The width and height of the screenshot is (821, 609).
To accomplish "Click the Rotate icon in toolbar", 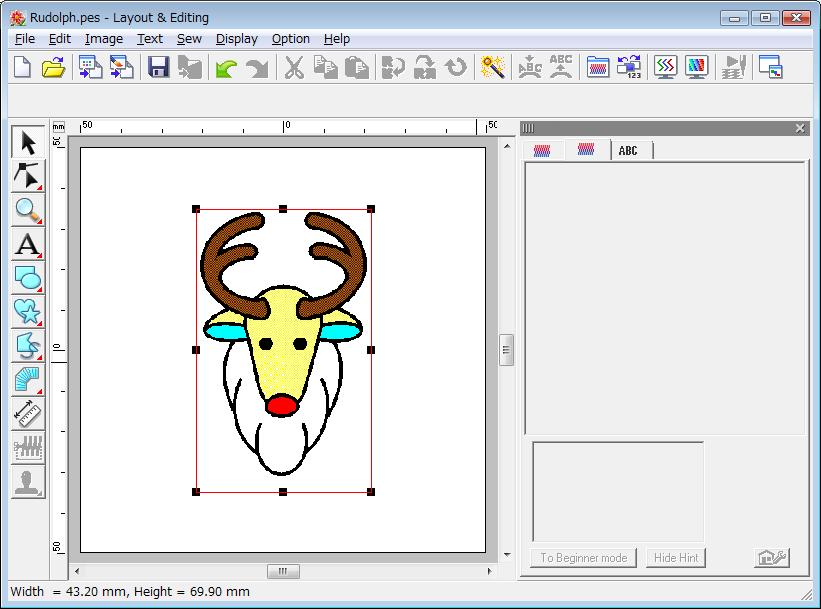I will pyautogui.click(x=456, y=68).
